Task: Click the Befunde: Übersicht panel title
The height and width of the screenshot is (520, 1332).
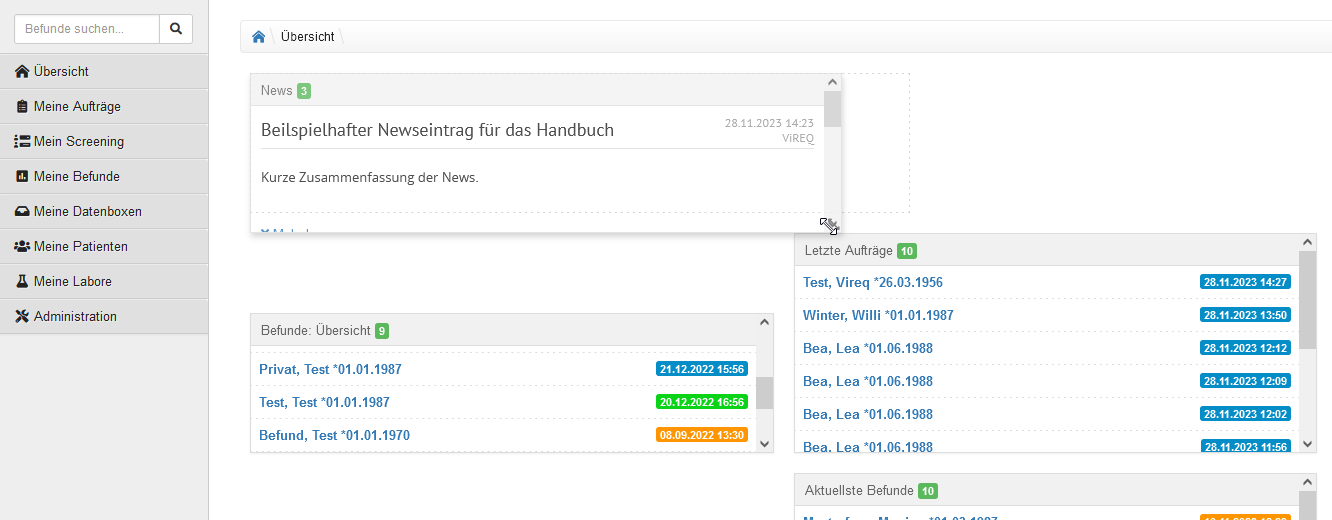Action: 316,331
